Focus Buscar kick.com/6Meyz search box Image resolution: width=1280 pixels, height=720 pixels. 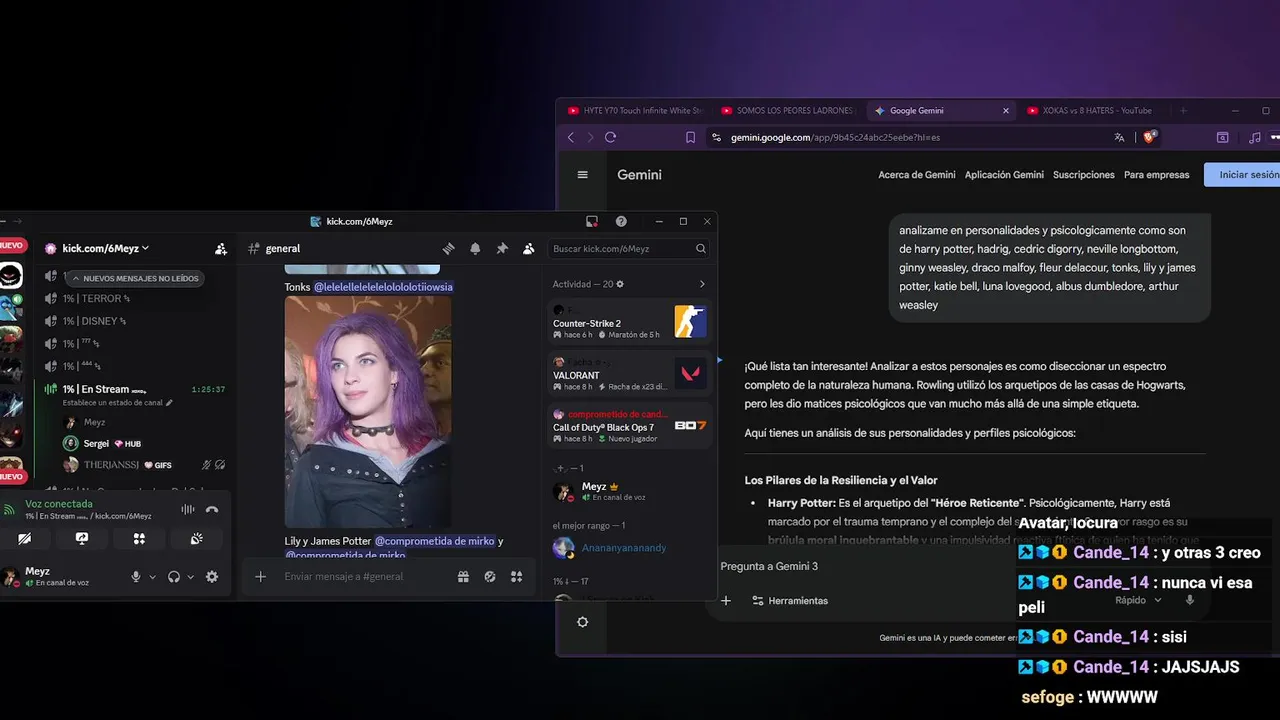coord(629,249)
